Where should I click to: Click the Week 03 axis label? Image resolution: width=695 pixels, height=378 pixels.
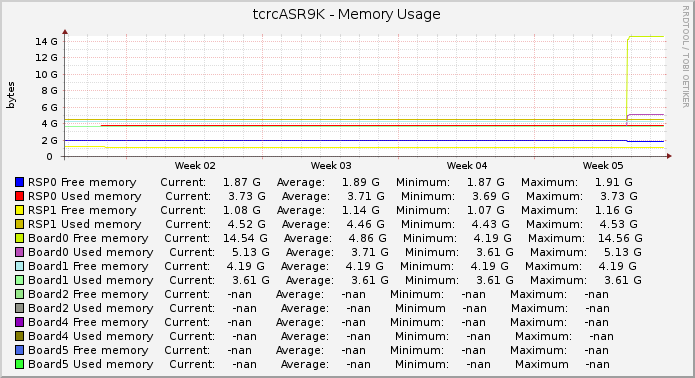[x=331, y=166]
